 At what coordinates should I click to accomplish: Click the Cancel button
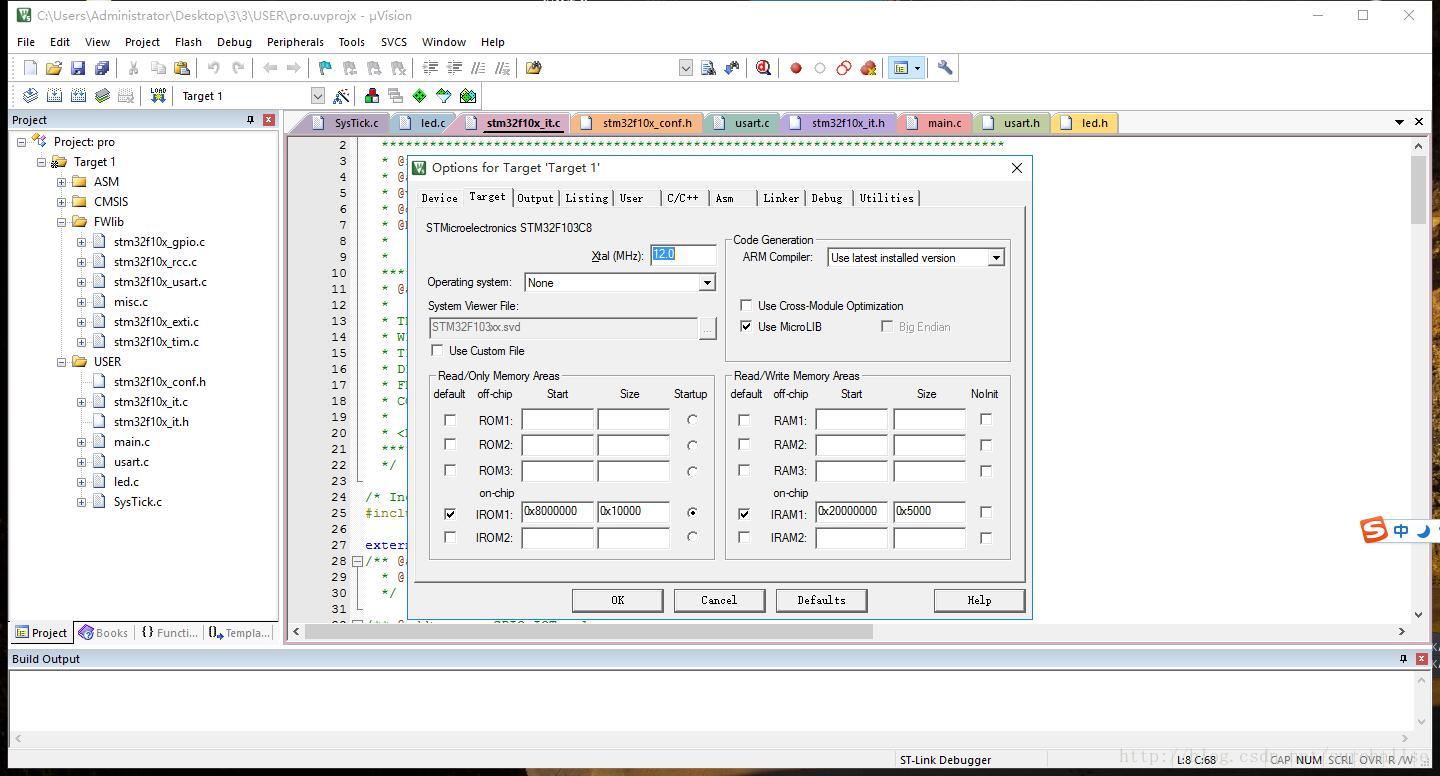pos(719,600)
